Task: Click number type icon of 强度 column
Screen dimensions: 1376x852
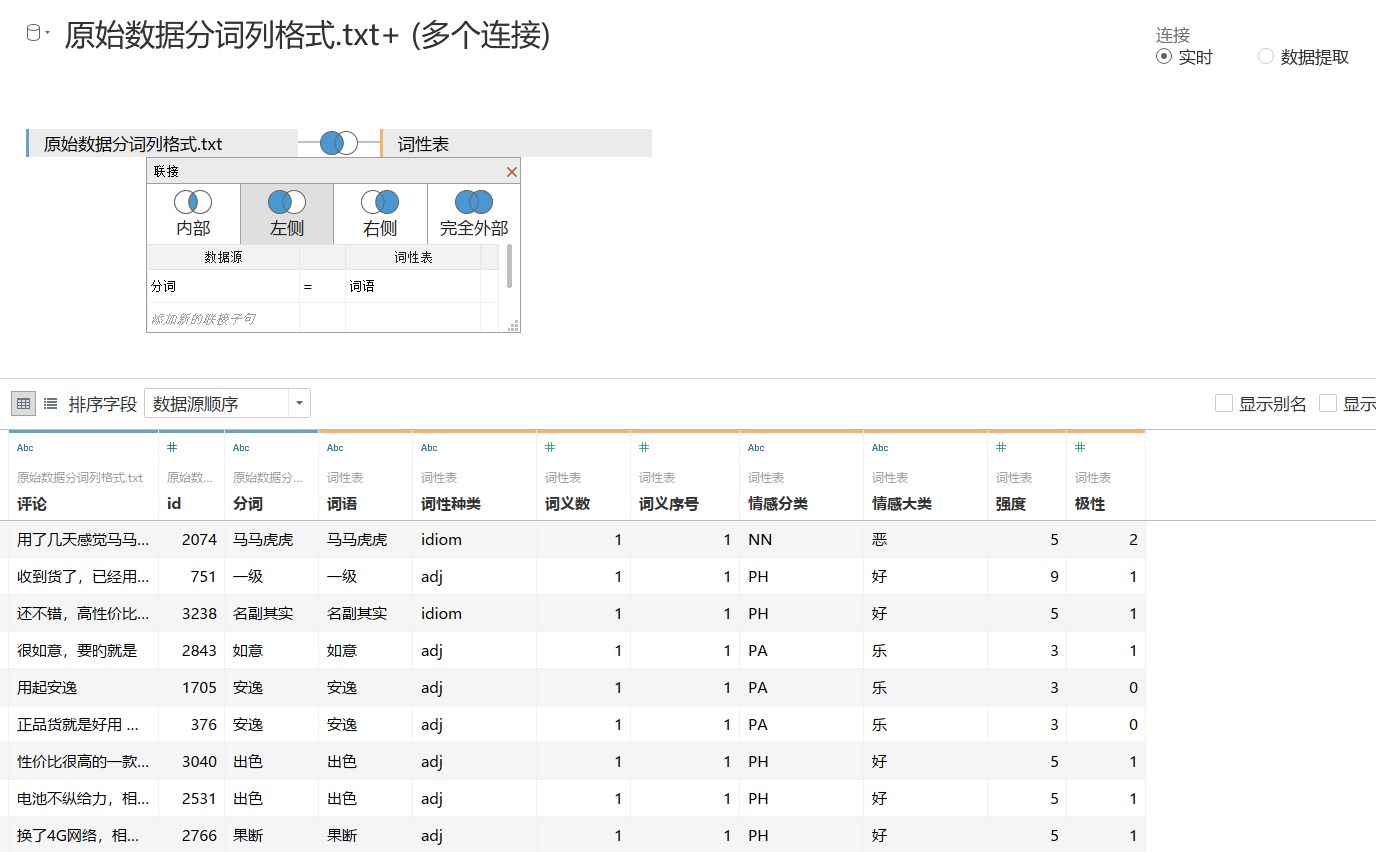Action: click(1001, 447)
